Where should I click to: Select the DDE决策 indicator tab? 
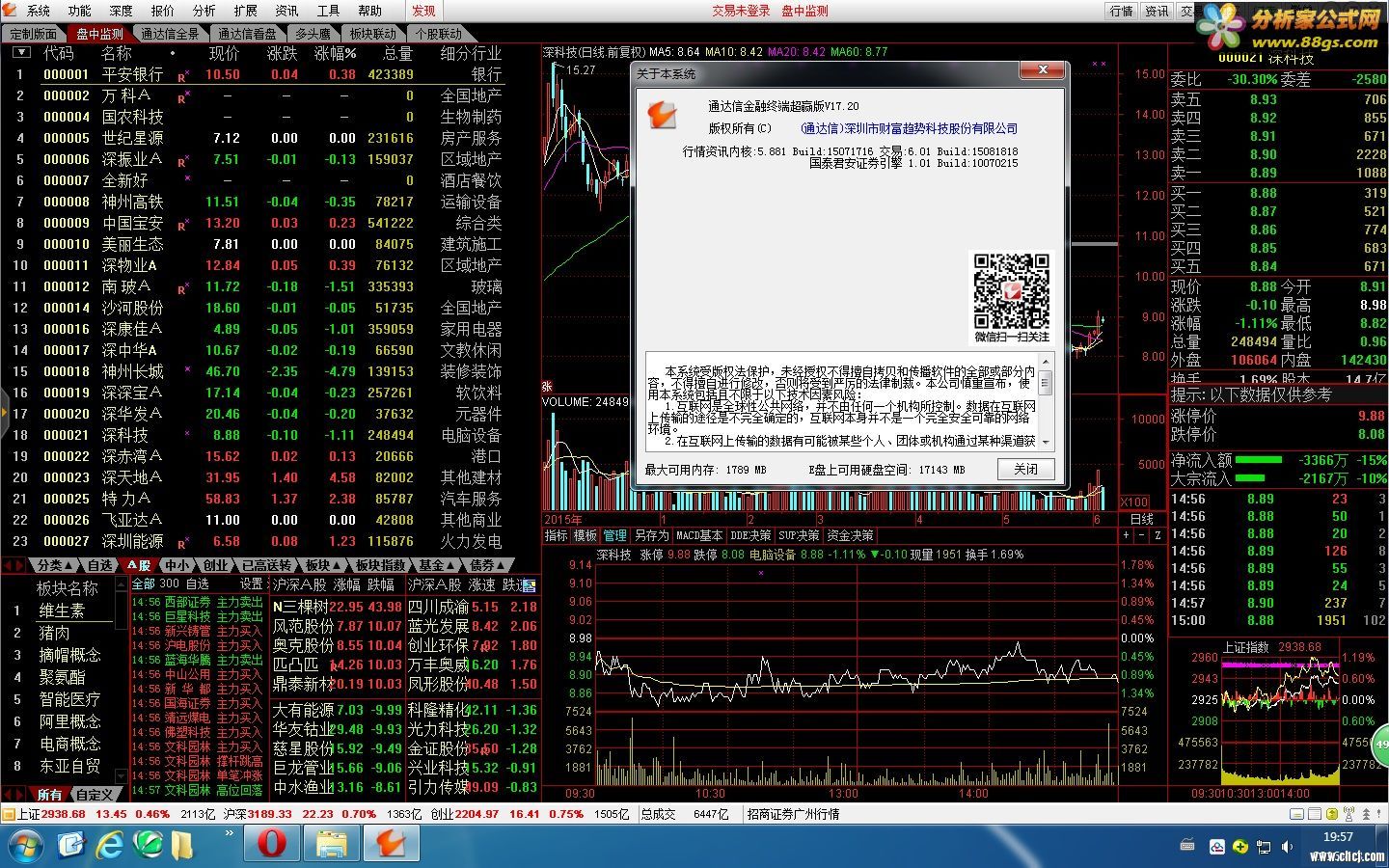click(750, 535)
